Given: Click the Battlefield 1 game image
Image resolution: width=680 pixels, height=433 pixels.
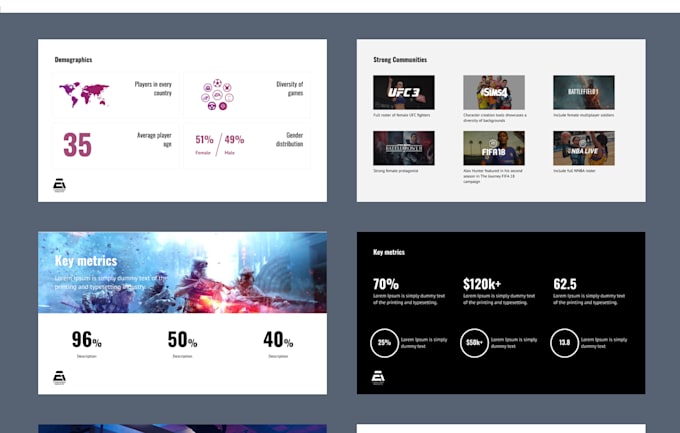Looking at the screenshot, I should [x=584, y=92].
